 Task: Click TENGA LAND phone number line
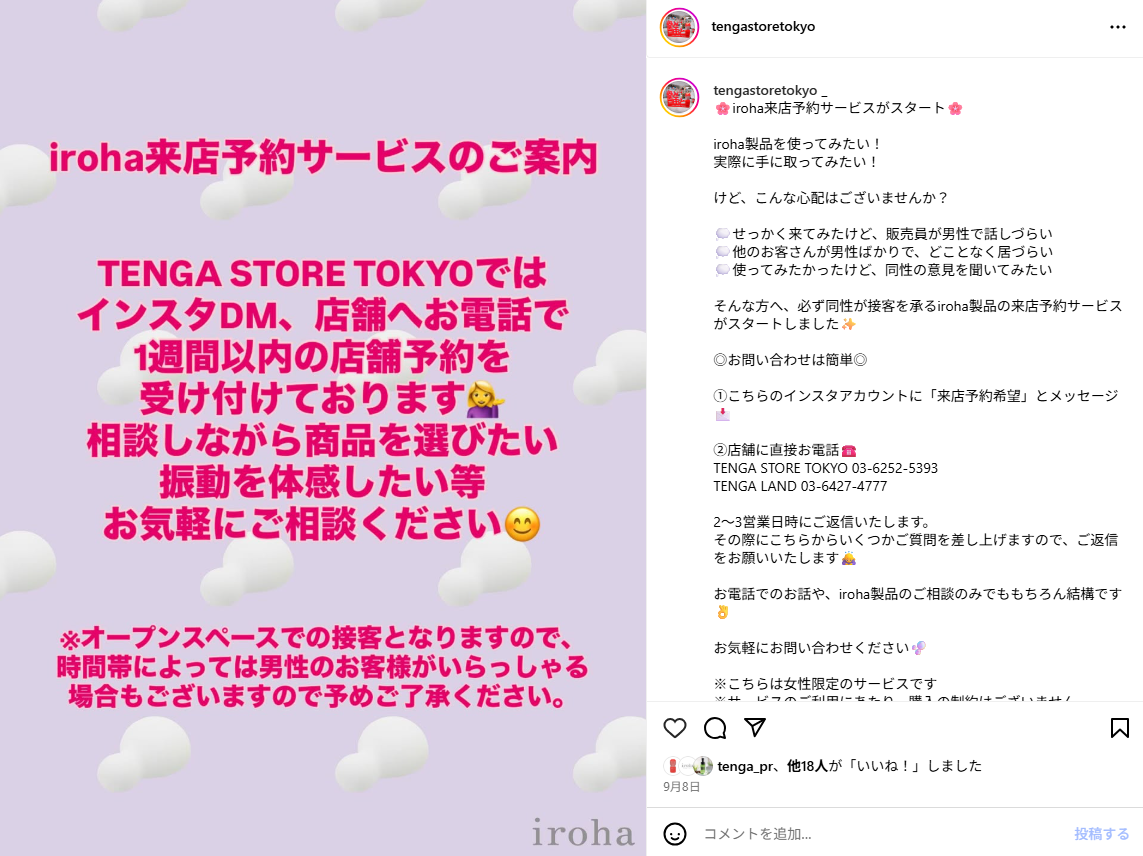(x=800, y=486)
